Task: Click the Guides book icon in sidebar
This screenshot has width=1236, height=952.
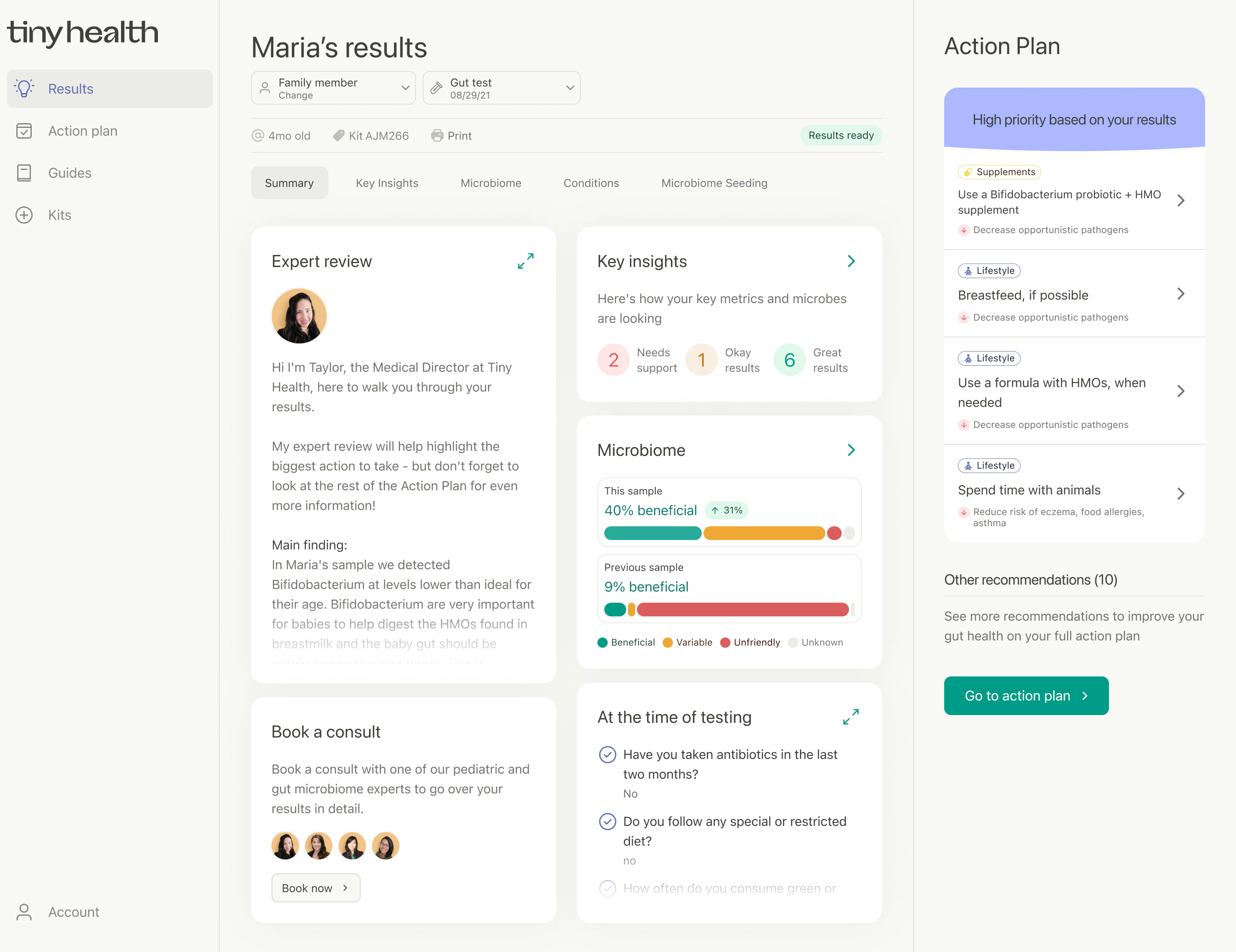Action: tap(24, 173)
